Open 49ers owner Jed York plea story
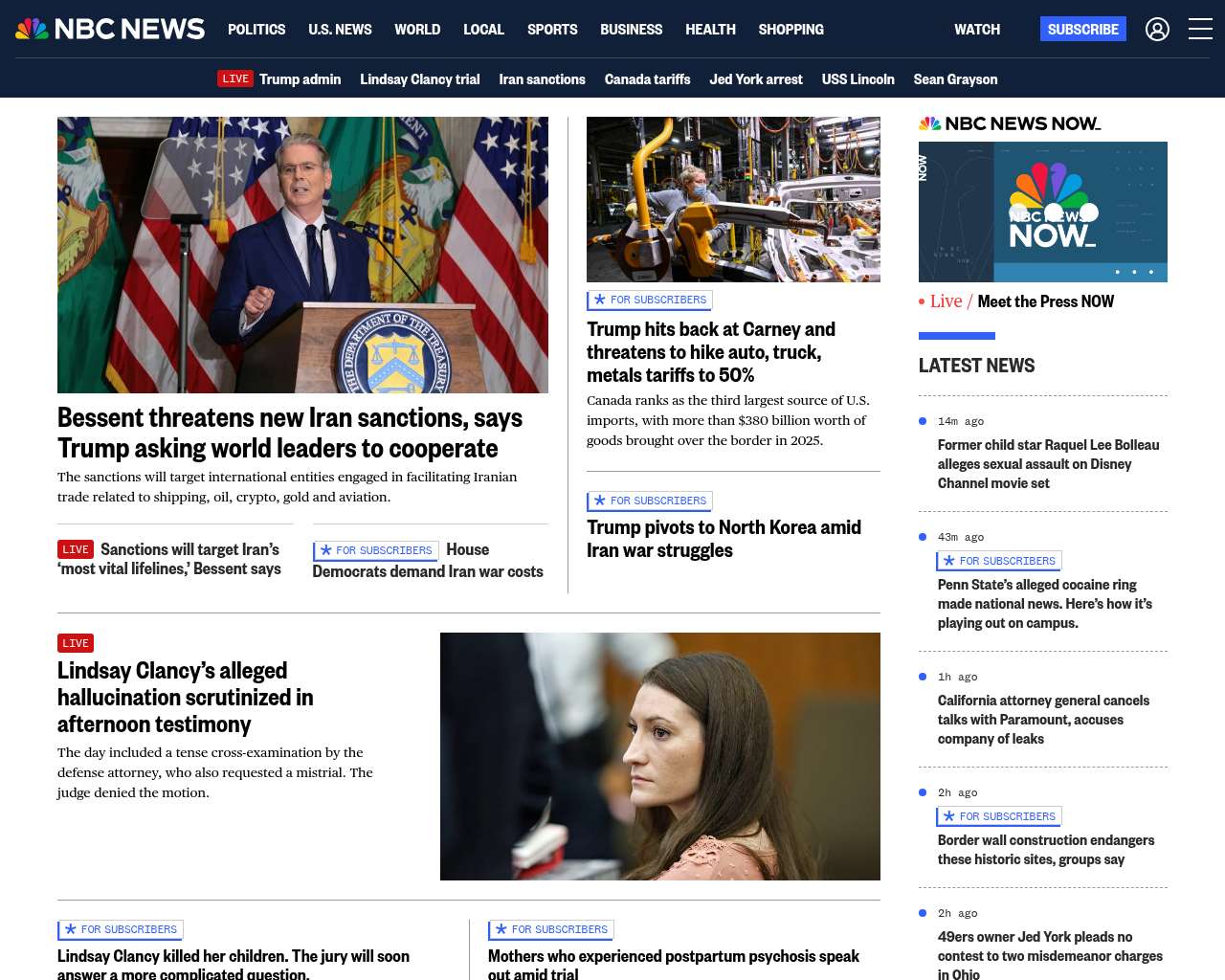This screenshot has width=1225, height=980. [1051, 956]
